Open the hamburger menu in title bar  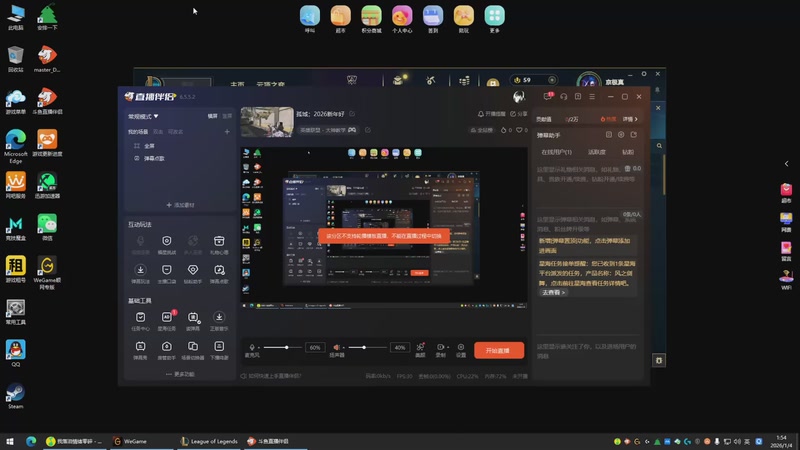(592, 96)
